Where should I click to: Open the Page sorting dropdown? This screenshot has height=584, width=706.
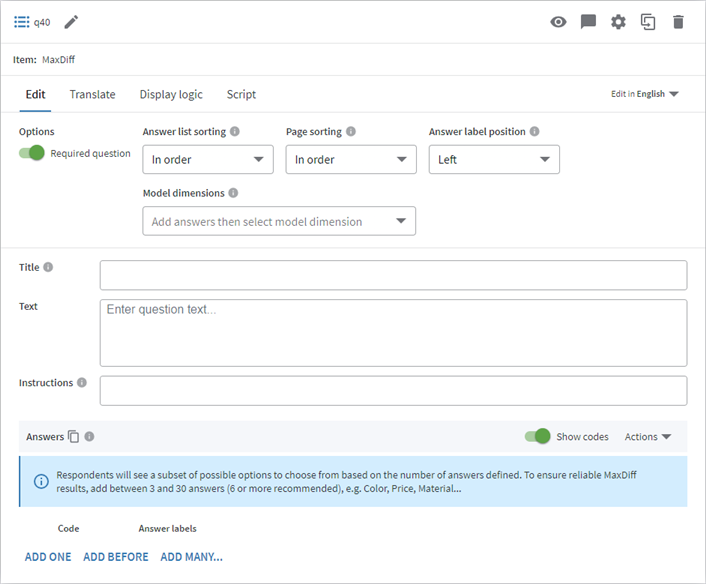351,159
